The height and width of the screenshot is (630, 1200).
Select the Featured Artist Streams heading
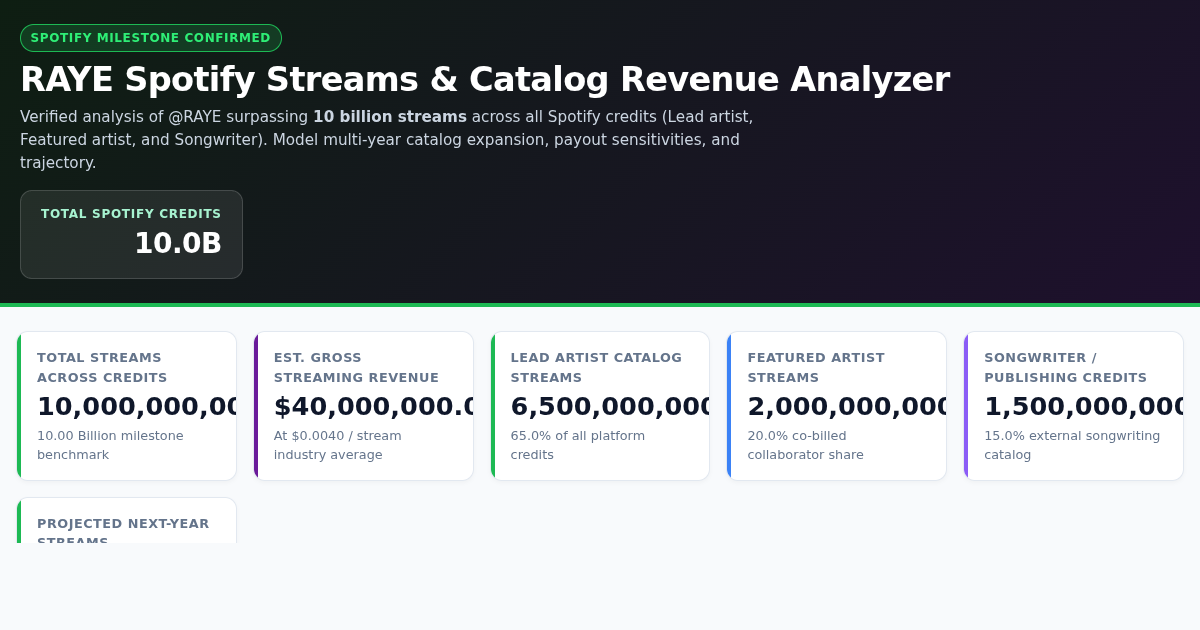(x=816, y=367)
